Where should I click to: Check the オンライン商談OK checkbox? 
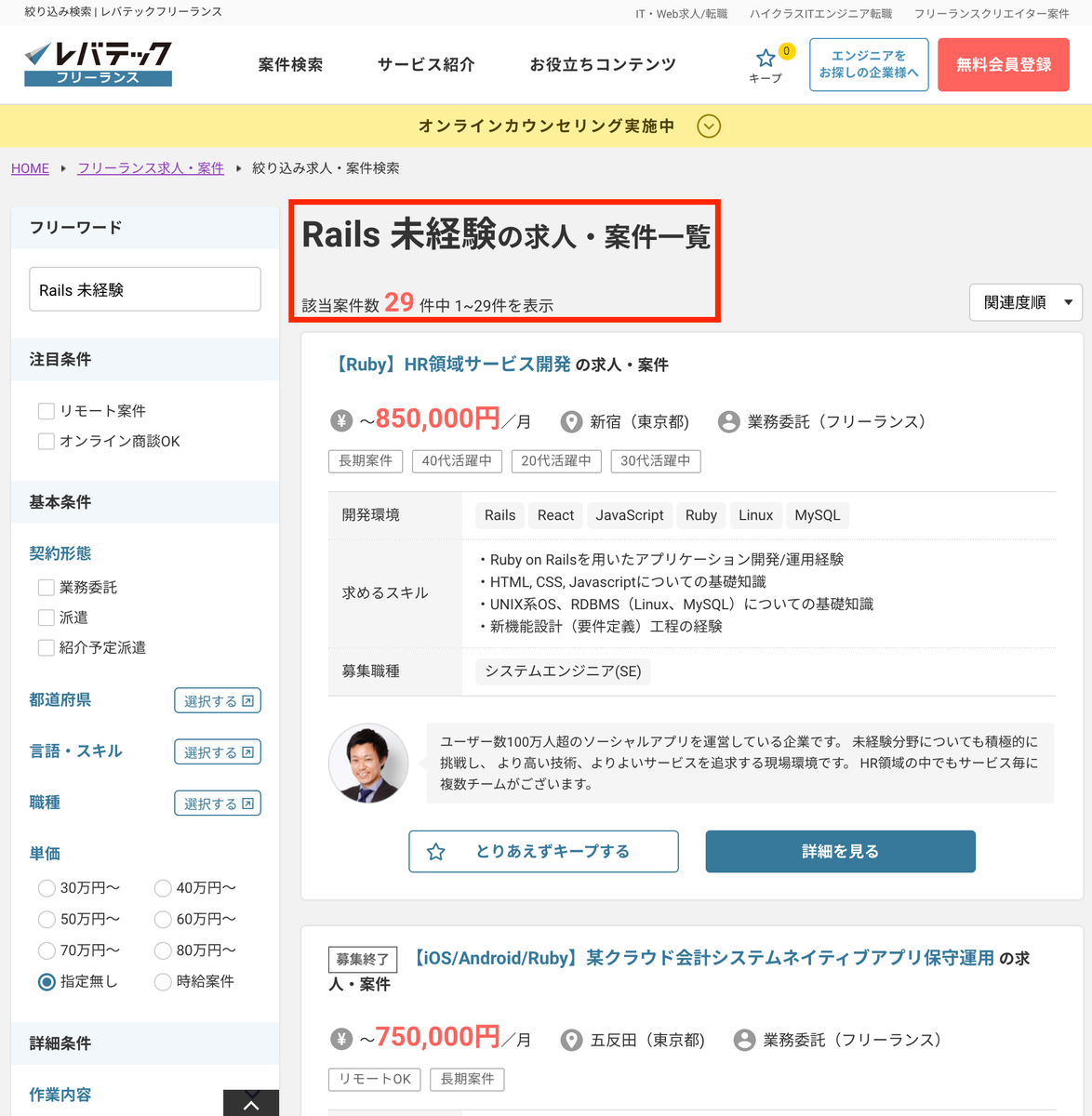click(x=46, y=441)
